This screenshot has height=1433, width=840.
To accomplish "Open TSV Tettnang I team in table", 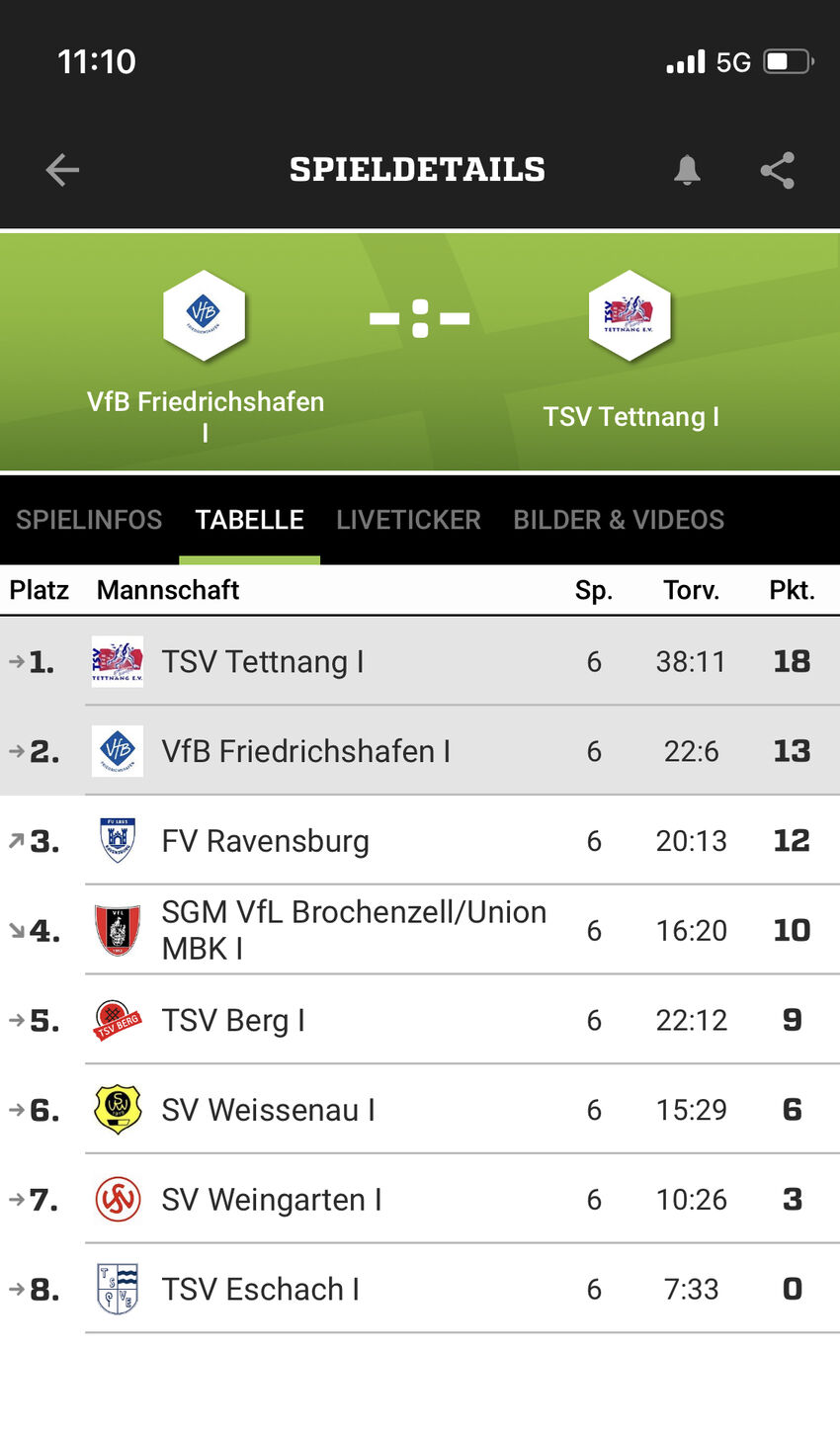I will 263,661.
